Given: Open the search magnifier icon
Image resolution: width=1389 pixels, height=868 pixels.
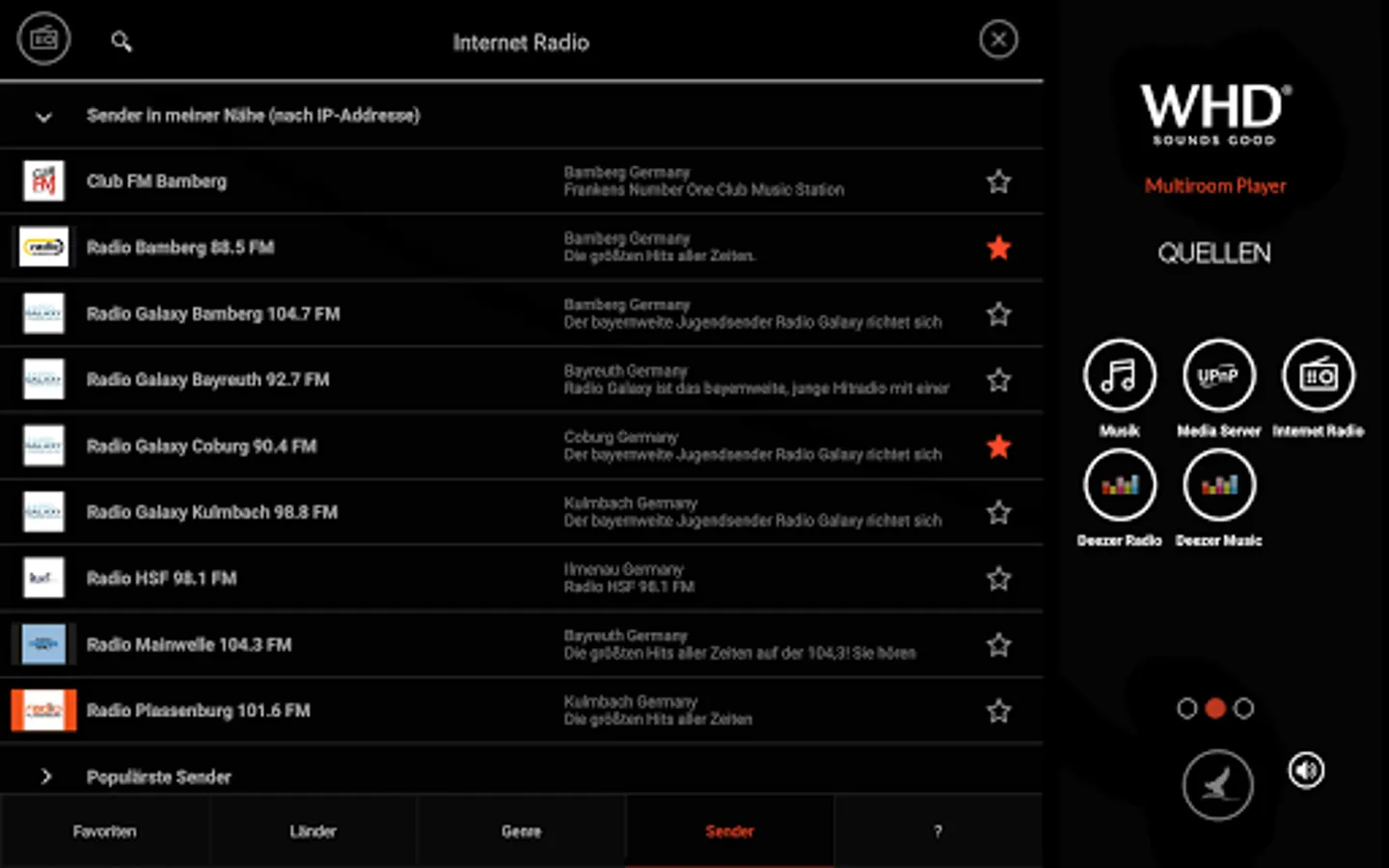Looking at the screenshot, I should [121, 41].
